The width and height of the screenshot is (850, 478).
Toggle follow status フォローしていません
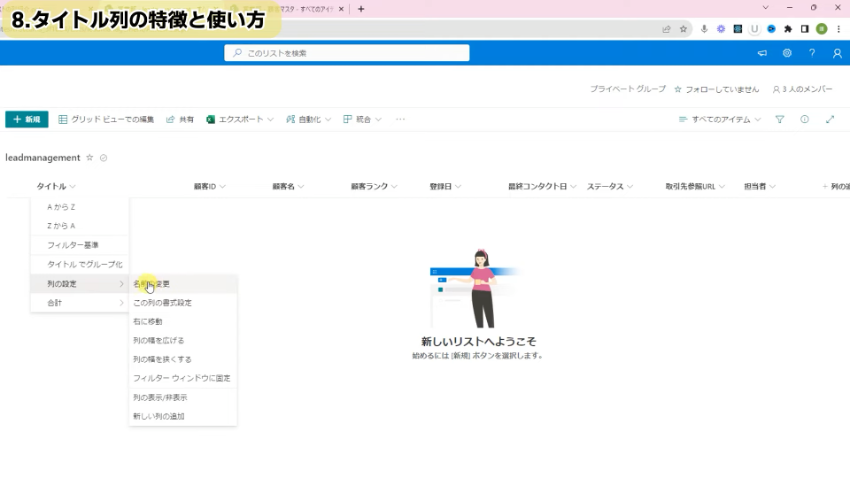(x=716, y=89)
